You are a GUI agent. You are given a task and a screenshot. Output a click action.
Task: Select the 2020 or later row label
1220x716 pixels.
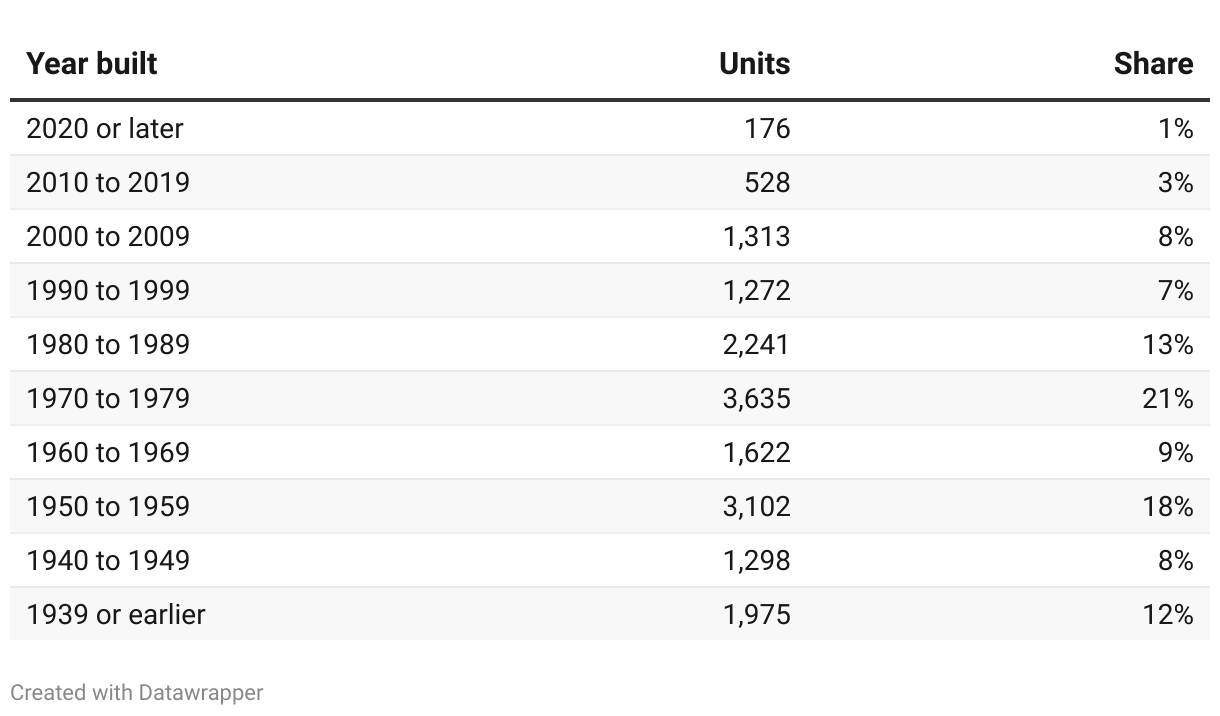click(105, 129)
